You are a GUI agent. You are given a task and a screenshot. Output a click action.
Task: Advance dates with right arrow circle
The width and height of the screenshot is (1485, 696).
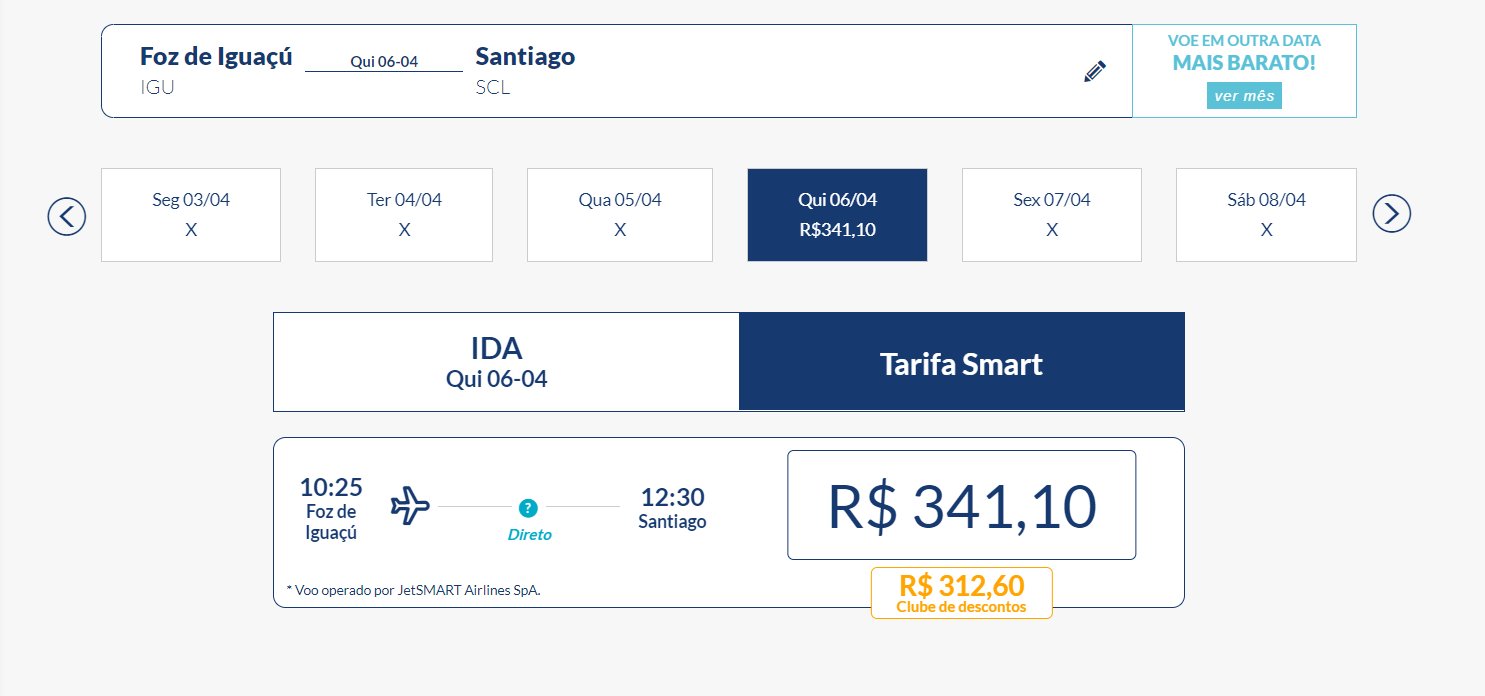[1391, 213]
